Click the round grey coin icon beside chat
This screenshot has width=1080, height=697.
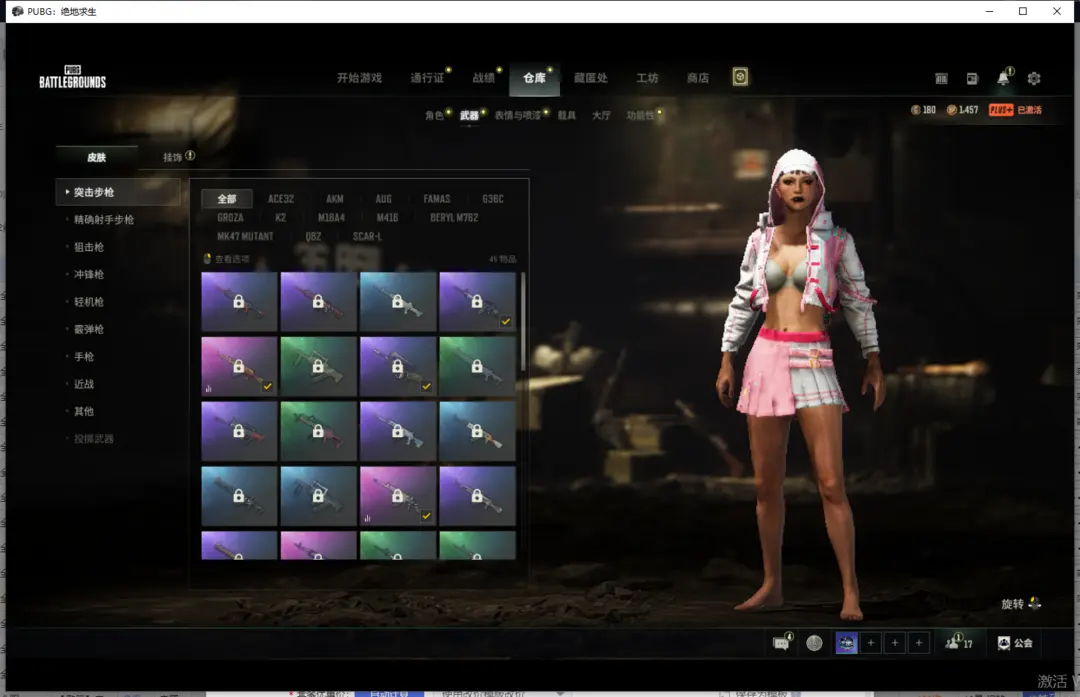tap(814, 643)
